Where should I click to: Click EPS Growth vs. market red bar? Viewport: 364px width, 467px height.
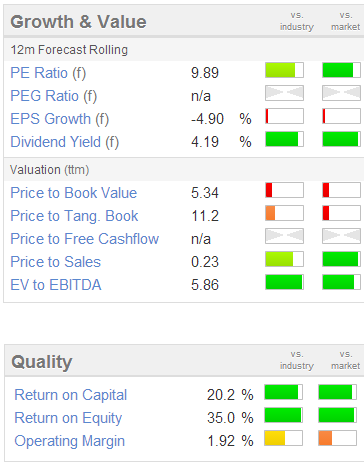coord(341,116)
